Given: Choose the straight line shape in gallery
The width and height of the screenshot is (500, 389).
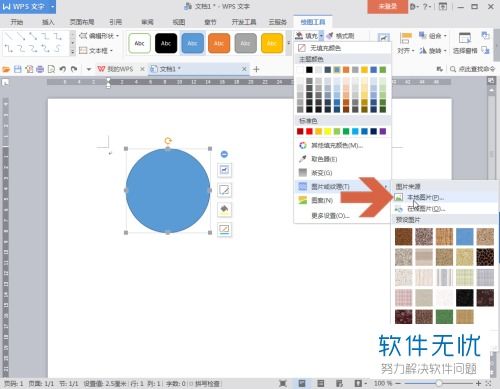Looking at the screenshot, I should (9, 36).
